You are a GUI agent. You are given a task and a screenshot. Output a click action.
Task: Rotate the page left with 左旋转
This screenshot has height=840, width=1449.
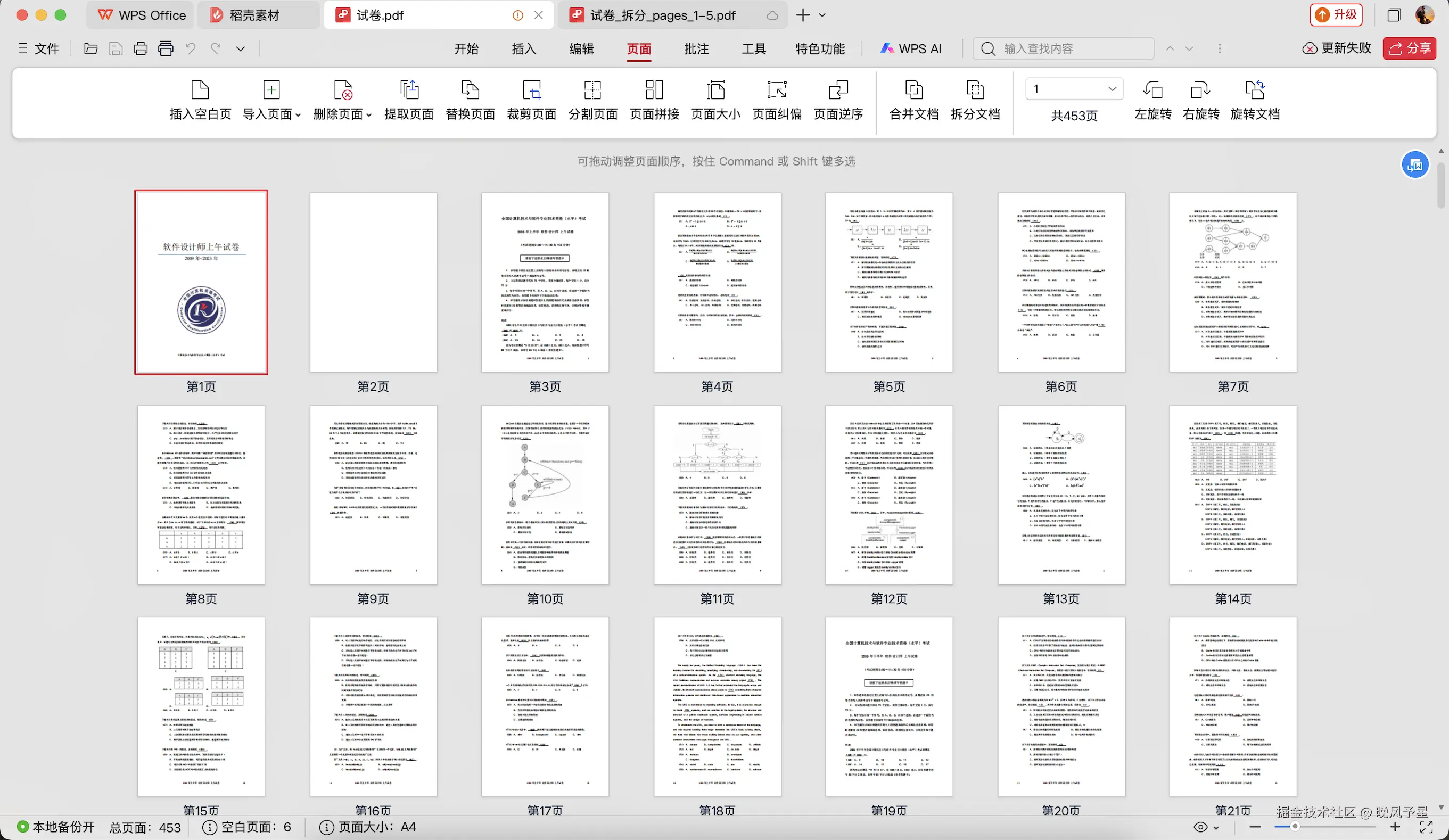1152,90
